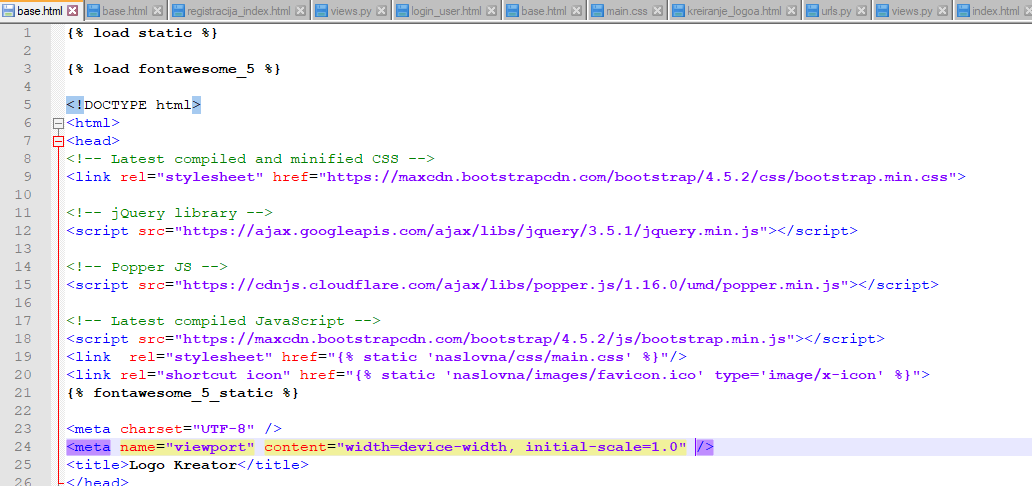Click the 'Latest compiled and minified CSS' comment
This screenshot has width=1032, height=486.
[x=250, y=159]
